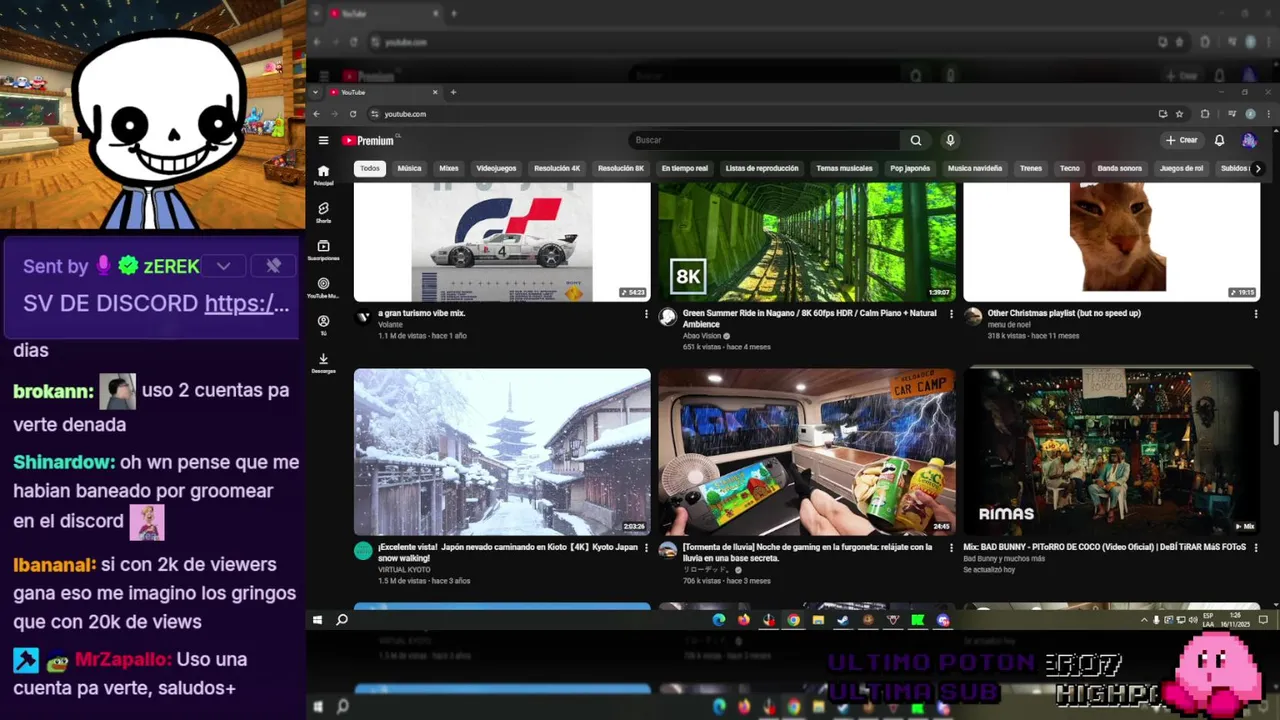Viewport: 1280px width, 720px height.
Task: Select the Trenes chip
Action: point(1031,169)
